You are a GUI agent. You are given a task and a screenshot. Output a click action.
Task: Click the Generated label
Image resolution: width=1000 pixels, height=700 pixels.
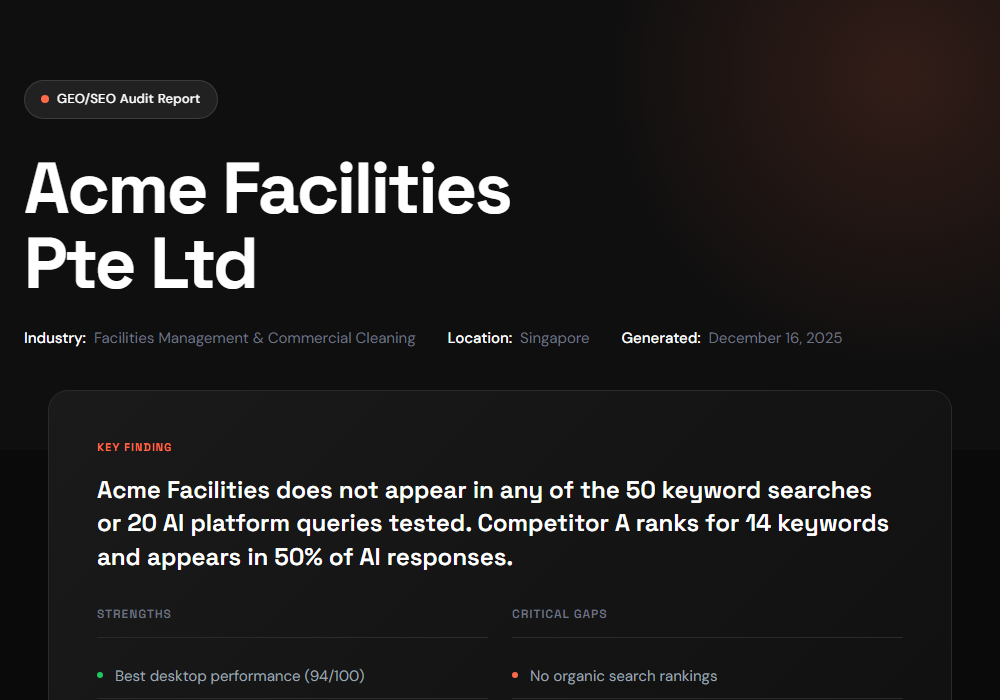[x=661, y=338]
